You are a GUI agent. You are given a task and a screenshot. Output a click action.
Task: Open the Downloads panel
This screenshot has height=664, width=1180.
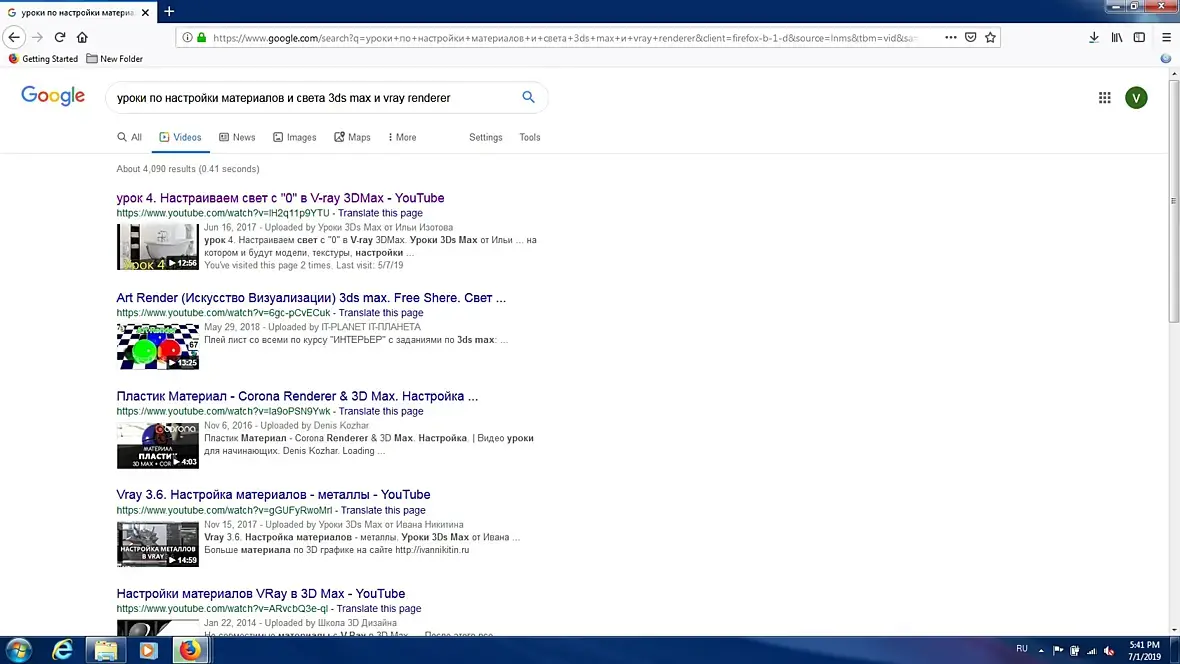1094,37
